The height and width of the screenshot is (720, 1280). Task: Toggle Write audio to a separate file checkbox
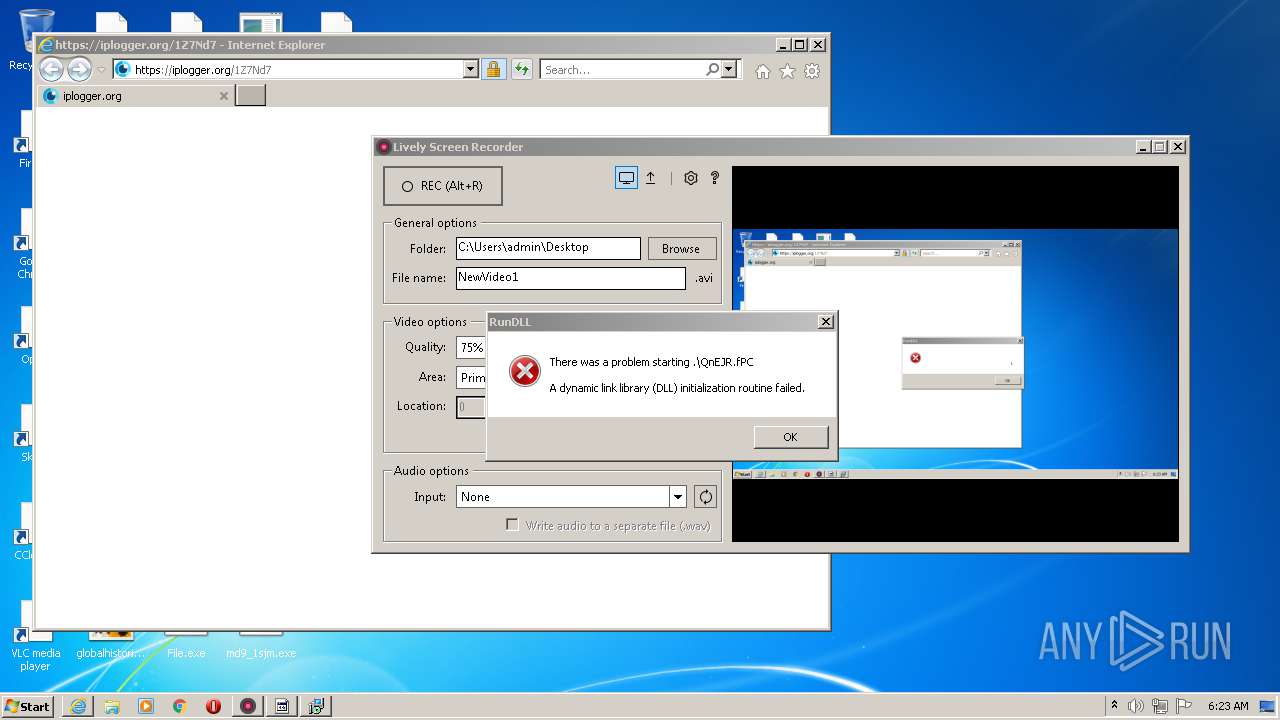pyautogui.click(x=512, y=525)
